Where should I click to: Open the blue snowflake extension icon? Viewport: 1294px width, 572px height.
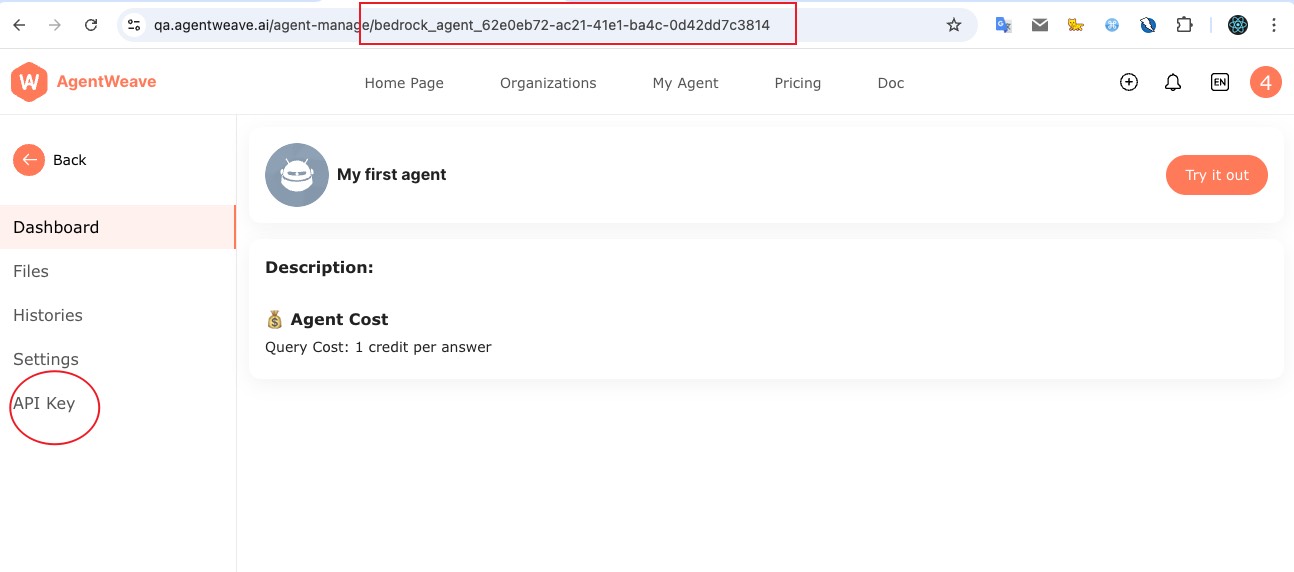point(1112,25)
